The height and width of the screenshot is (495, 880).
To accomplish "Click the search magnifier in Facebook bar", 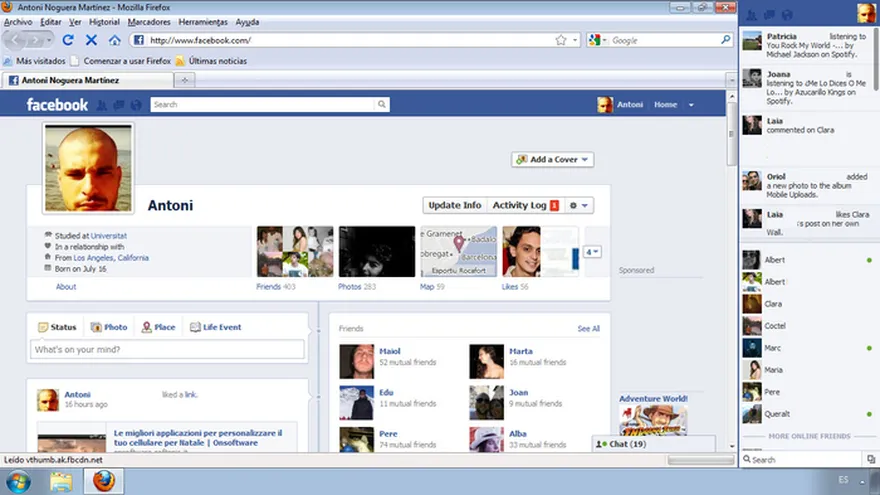I will click(381, 104).
